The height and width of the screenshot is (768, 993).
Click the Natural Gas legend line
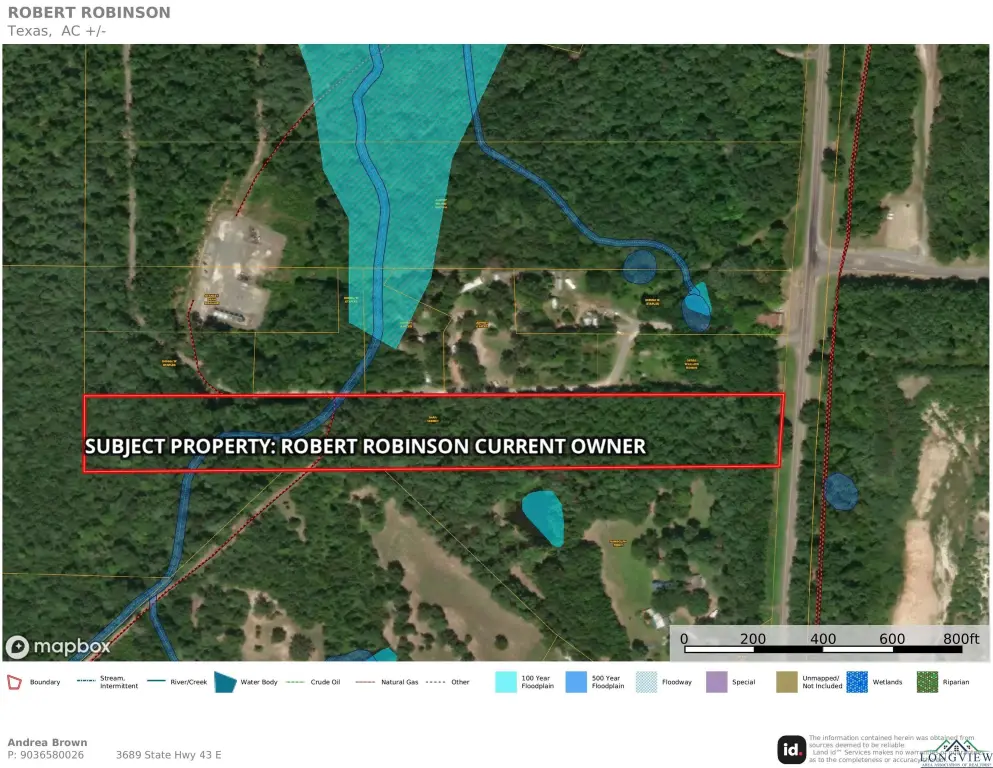click(367, 682)
